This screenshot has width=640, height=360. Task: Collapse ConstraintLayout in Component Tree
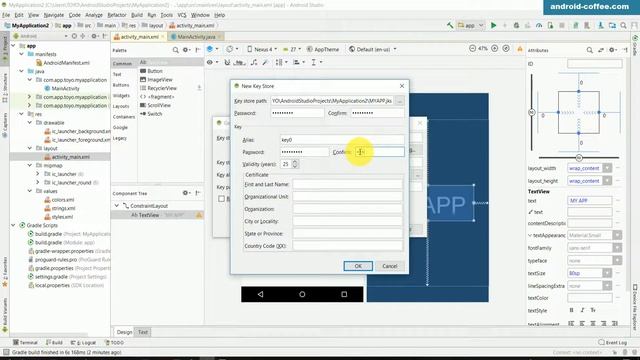point(117,206)
